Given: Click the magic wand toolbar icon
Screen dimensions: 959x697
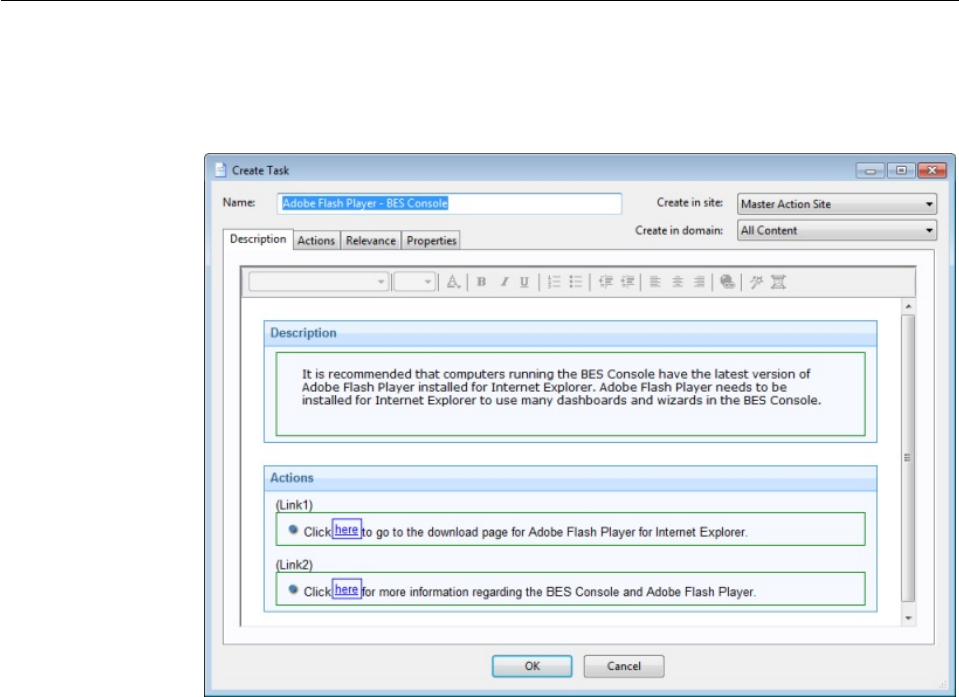Looking at the screenshot, I should pyautogui.click(x=757, y=282).
